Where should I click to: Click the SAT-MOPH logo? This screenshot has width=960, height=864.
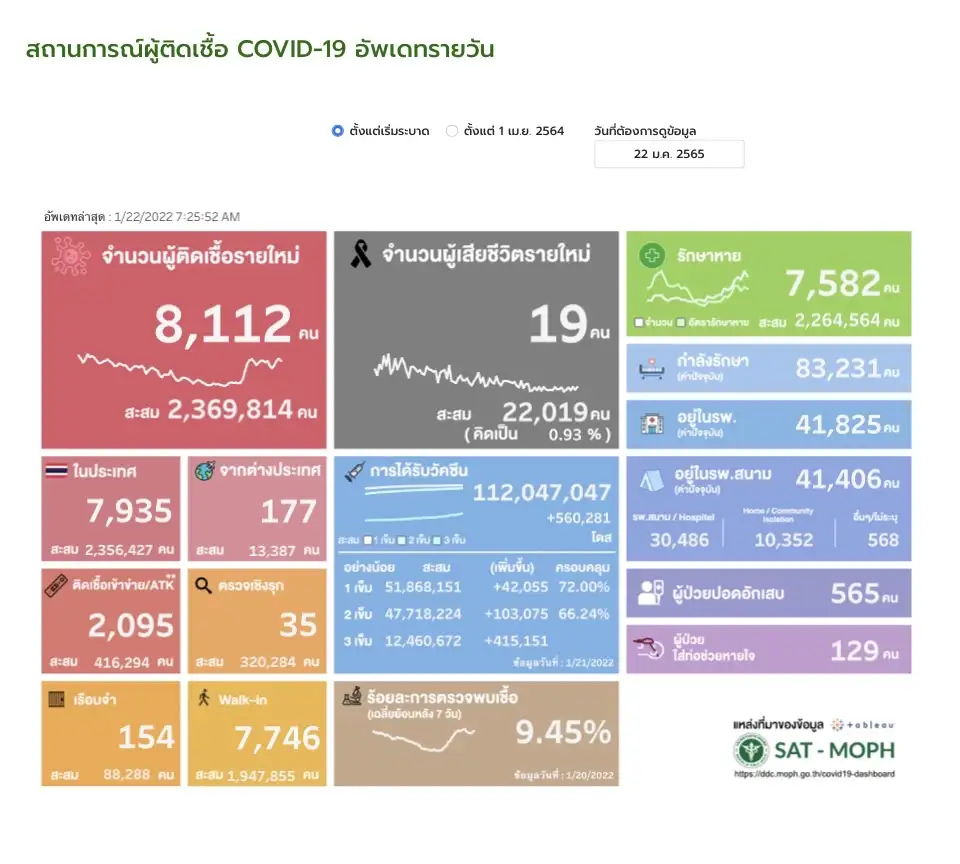(812, 749)
